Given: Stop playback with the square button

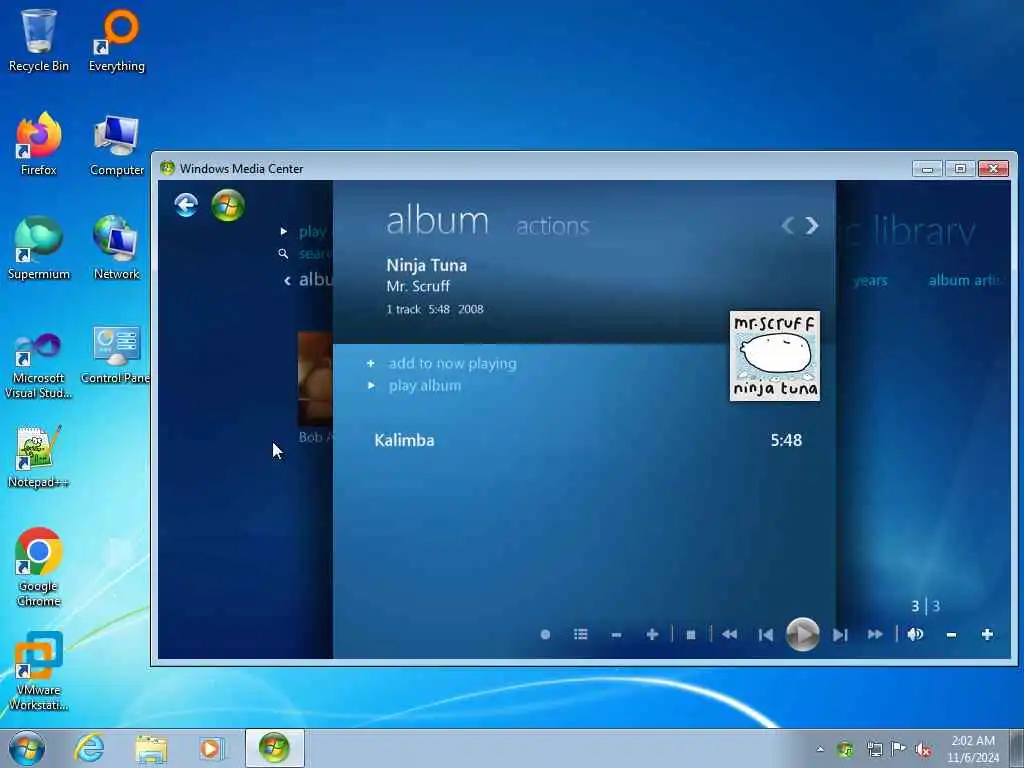Looking at the screenshot, I should [691, 635].
